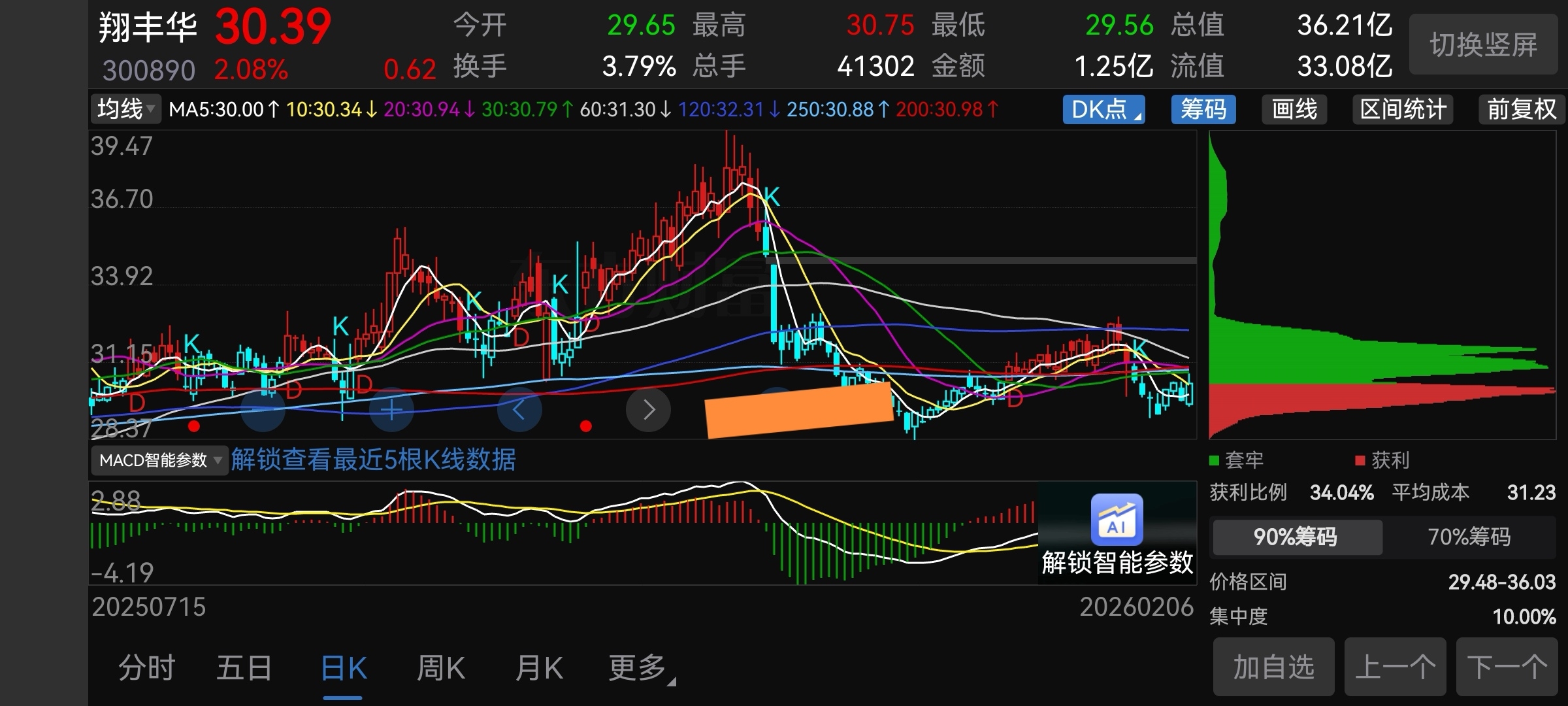Tap the AI unlock smart parameters icon
The width and height of the screenshot is (1568, 706).
(1117, 520)
